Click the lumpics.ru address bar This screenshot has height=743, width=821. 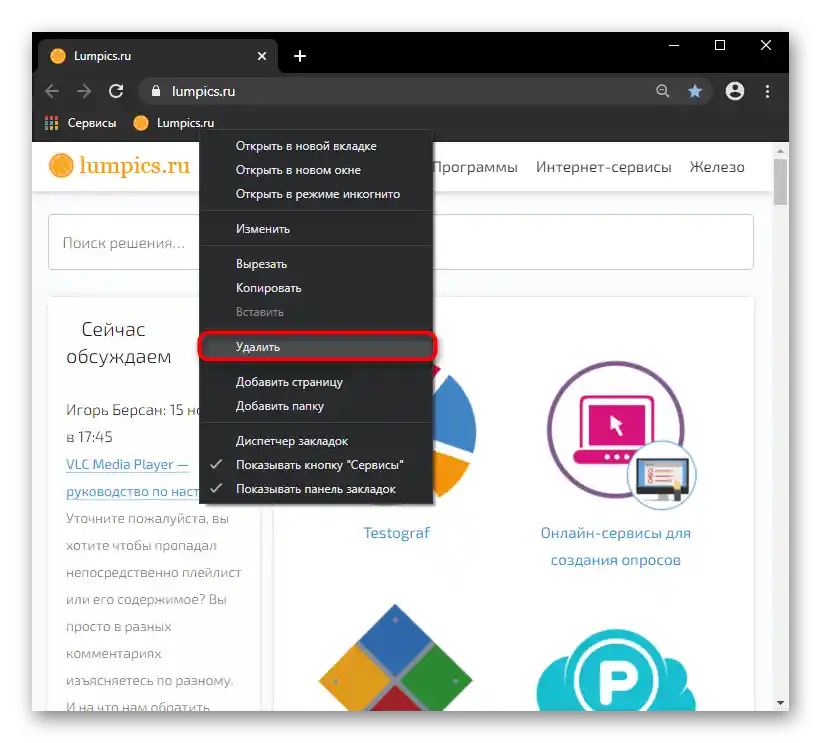[x=398, y=92]
